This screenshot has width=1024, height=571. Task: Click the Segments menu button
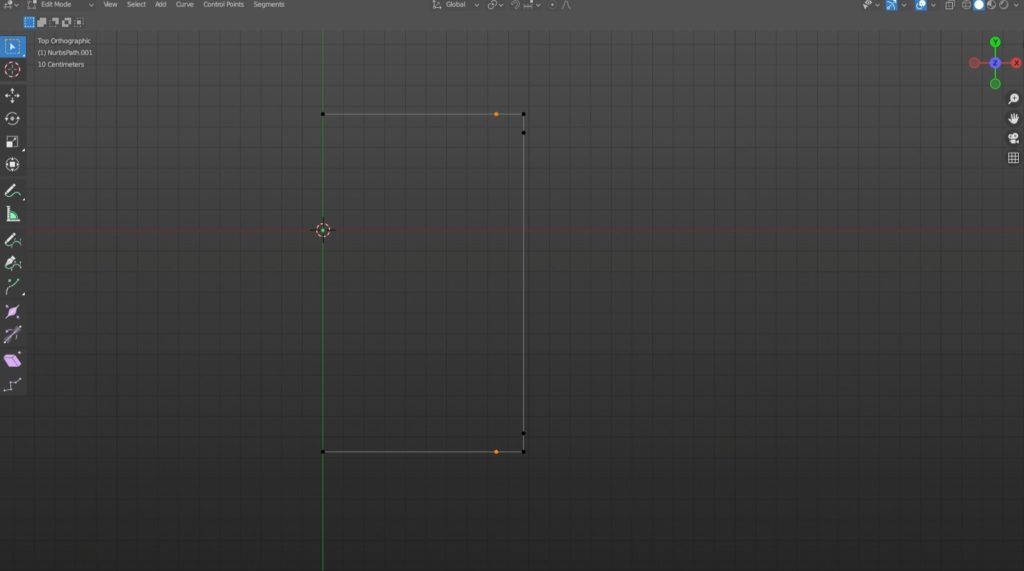[268, 5]
